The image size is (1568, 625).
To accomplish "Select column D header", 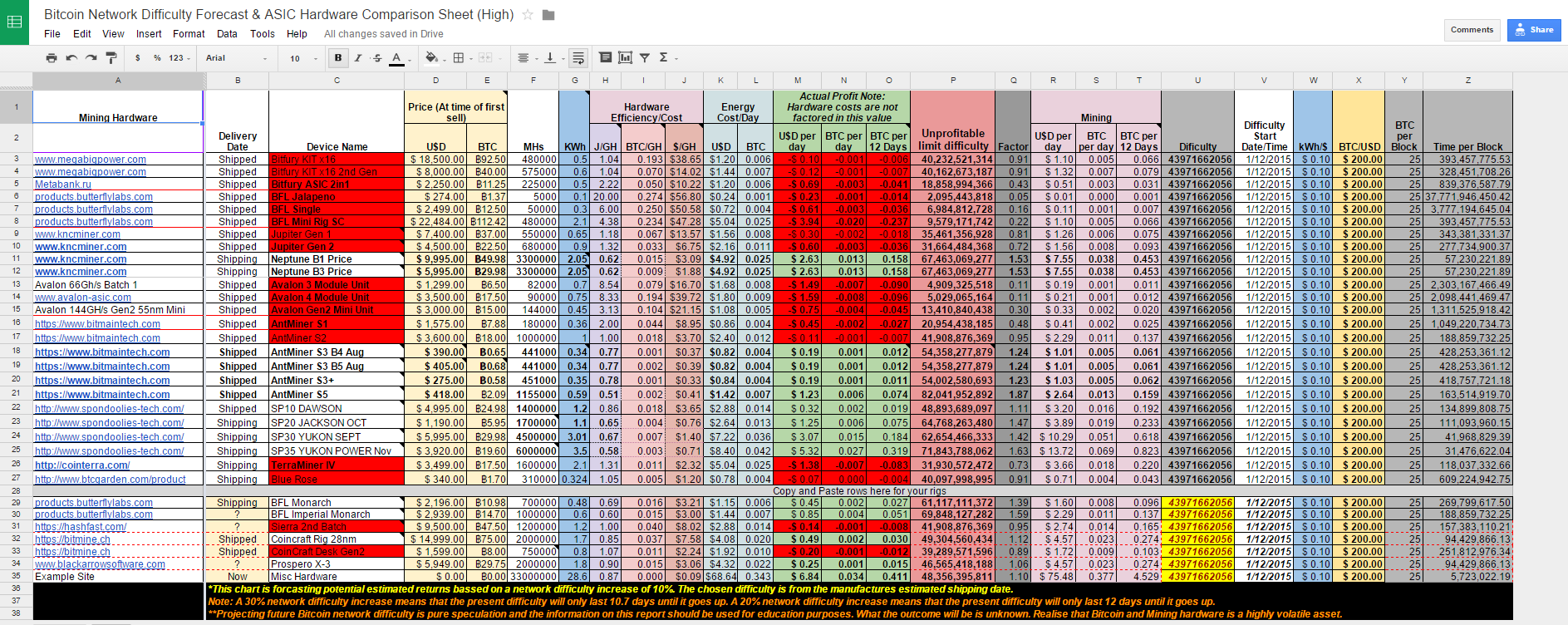I will click(x=436, y=81).
